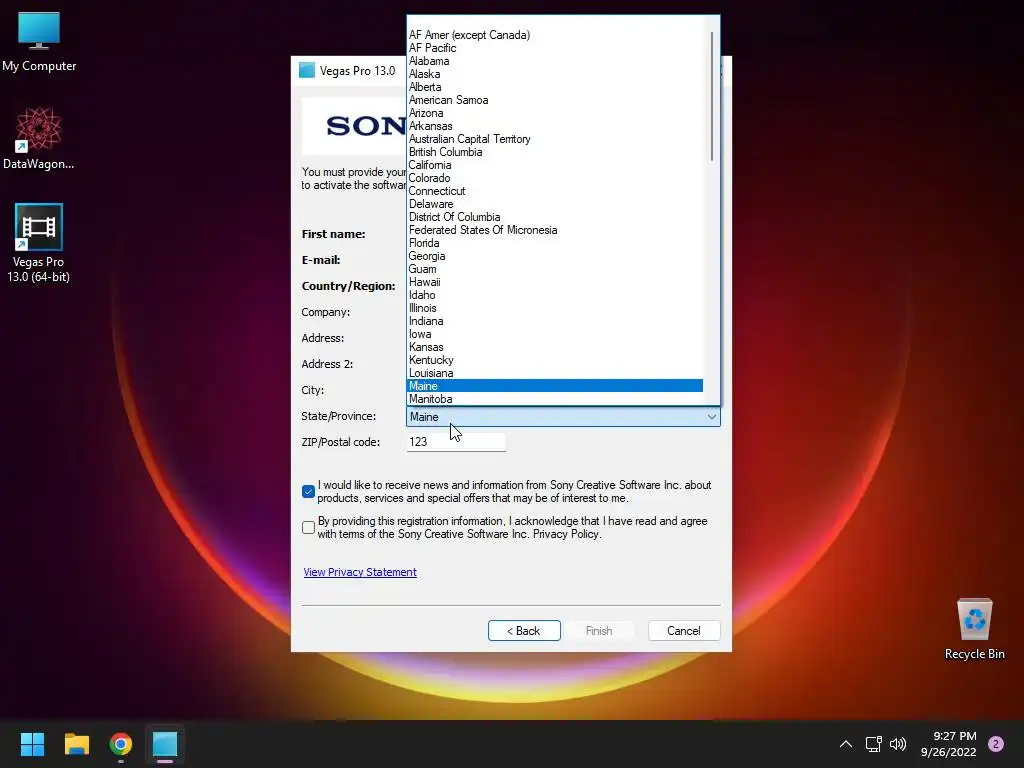The height and width of the screenshot is (768, 1024).
Task: Pick Manitoba from the list
Action: click(554, 399)
